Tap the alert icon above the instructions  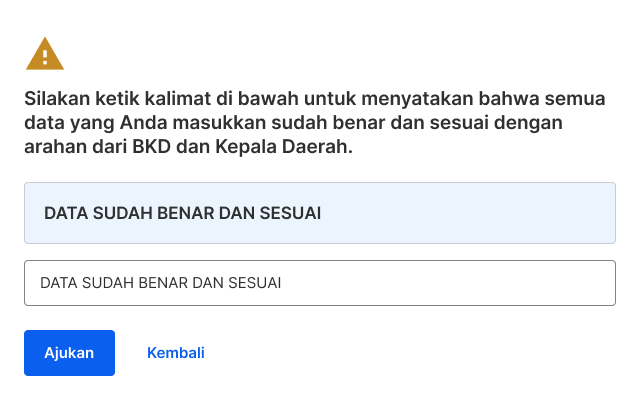pyautogui.click(x=45, y=54)
